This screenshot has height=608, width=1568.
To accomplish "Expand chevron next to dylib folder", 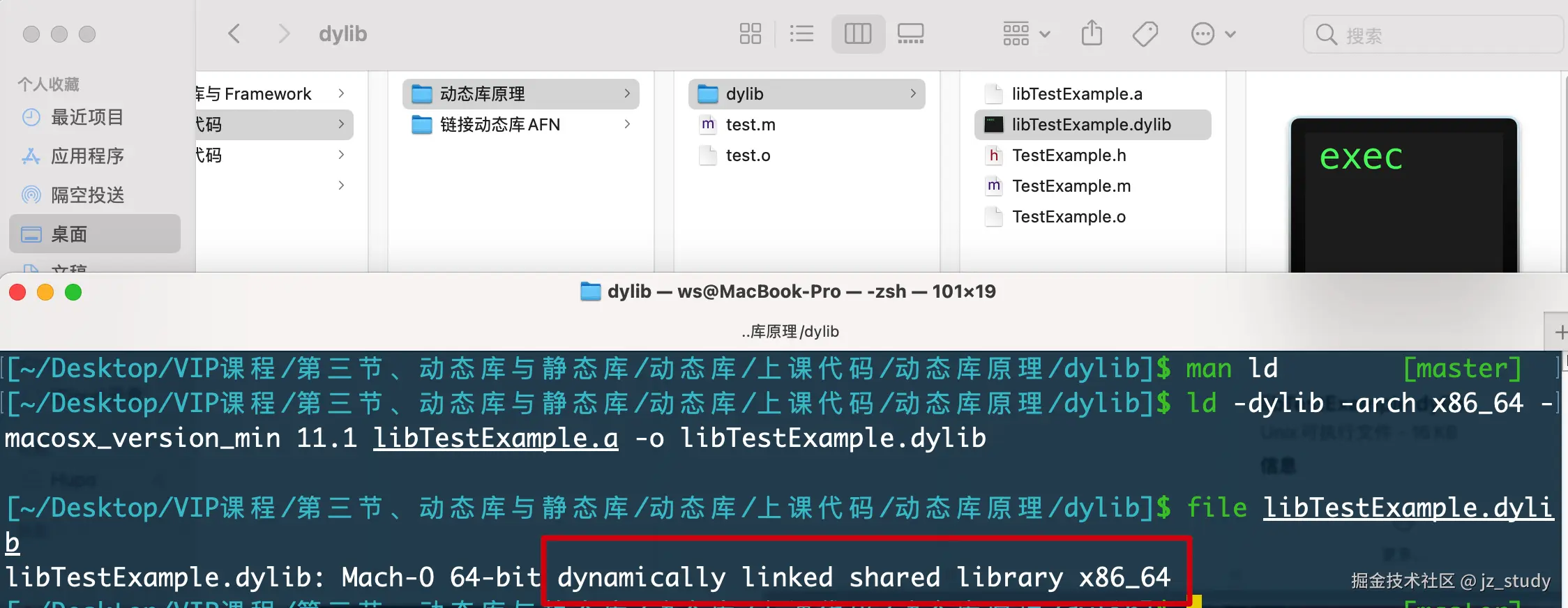I will click(x=913, y=93).
